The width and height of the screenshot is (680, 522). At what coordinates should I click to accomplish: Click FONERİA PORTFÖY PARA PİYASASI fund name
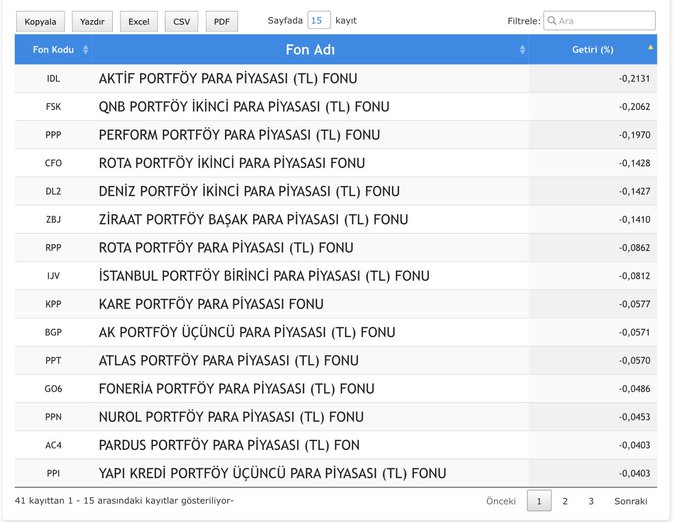236,388
